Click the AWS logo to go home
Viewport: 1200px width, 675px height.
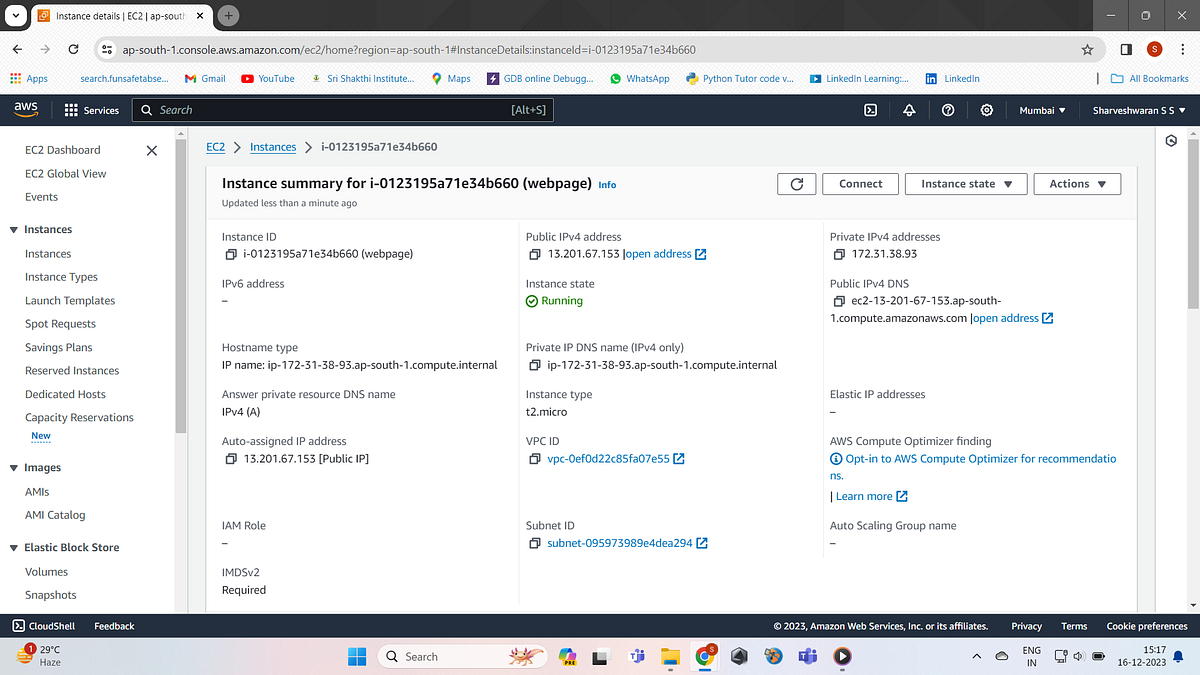tap(25, 110)
